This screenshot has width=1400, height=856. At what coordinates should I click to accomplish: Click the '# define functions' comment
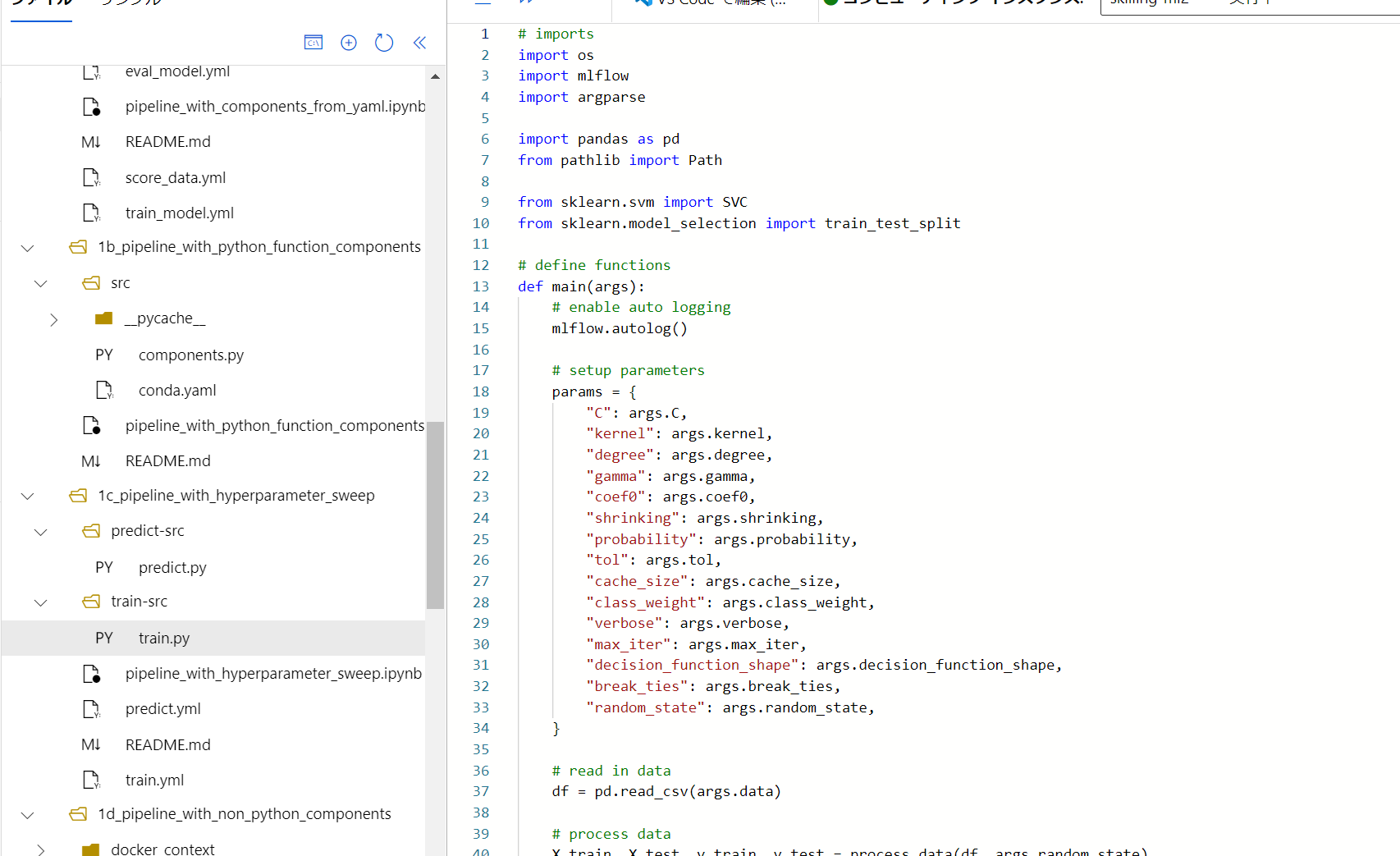pos(594,265)
